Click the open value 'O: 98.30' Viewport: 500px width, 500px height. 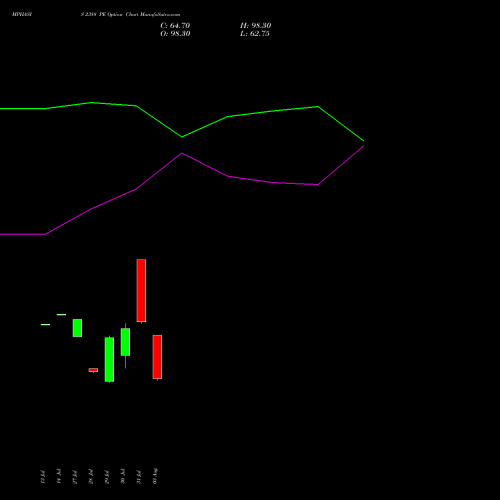pyautogui.click(x=175, y=34)
